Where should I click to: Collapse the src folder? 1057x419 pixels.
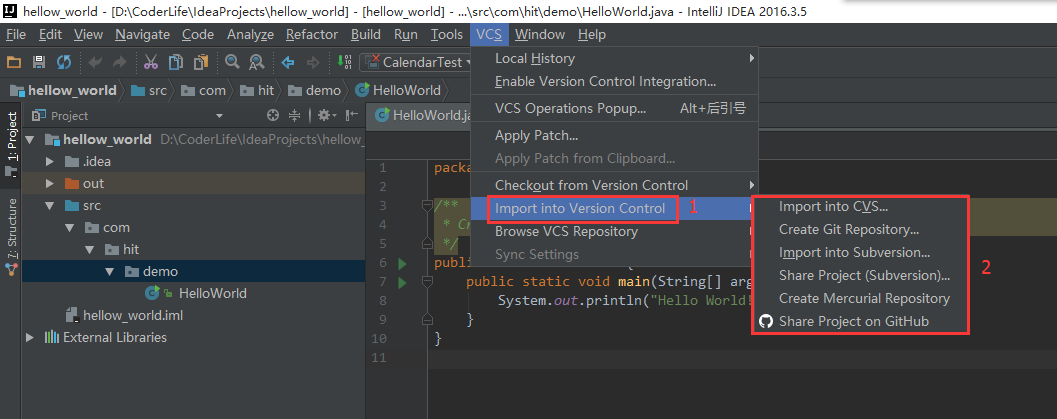pyautogui.click(x=50, y=205)
